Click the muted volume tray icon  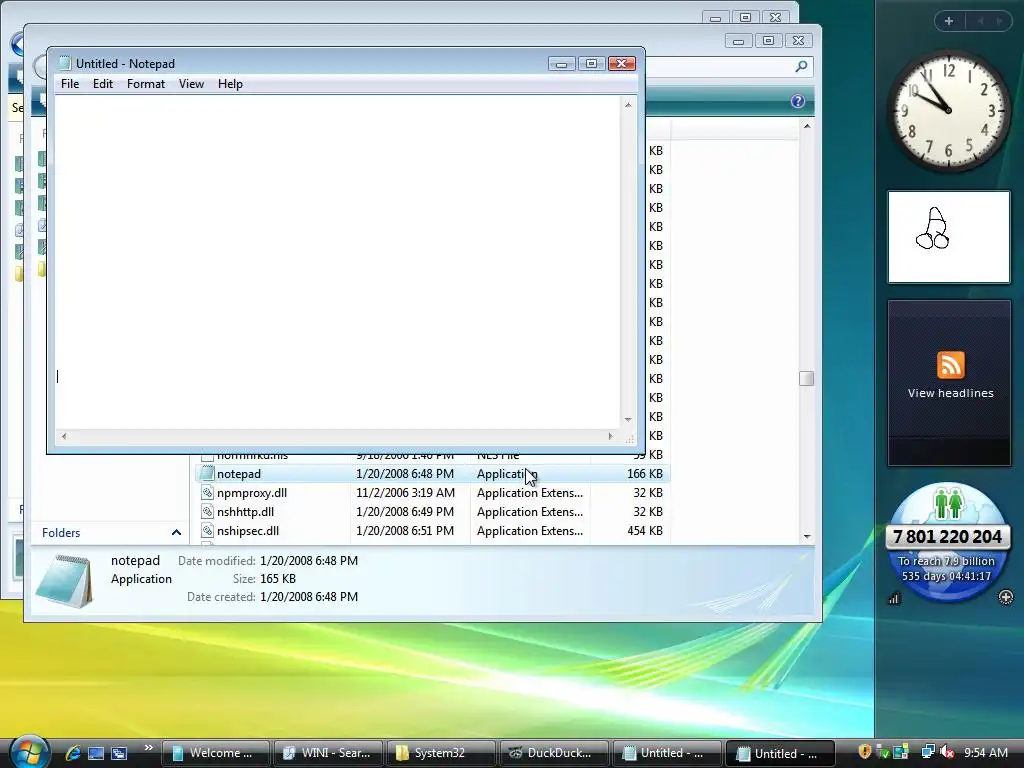tap(947, 752)
